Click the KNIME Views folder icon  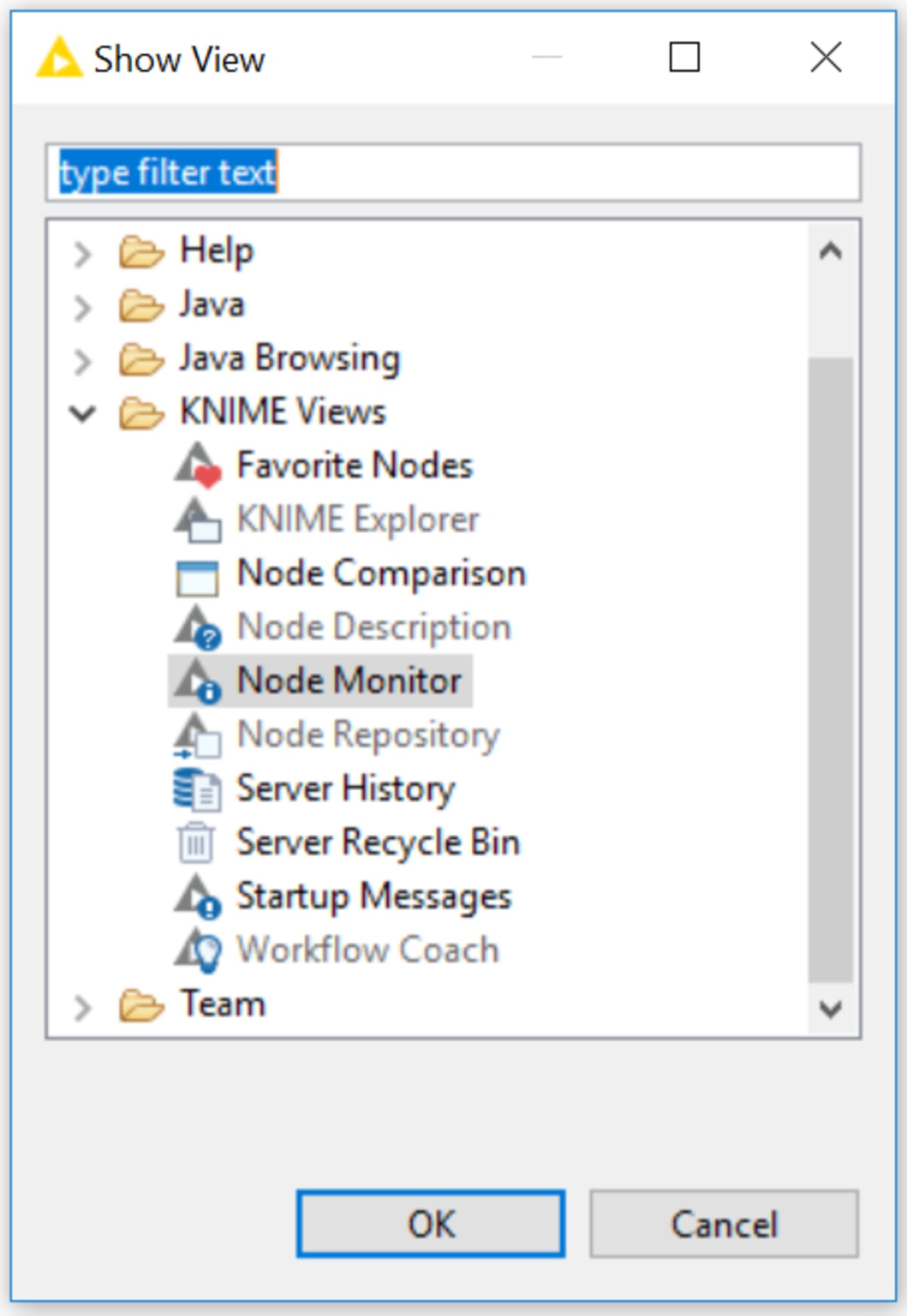[x=141, y=413]
